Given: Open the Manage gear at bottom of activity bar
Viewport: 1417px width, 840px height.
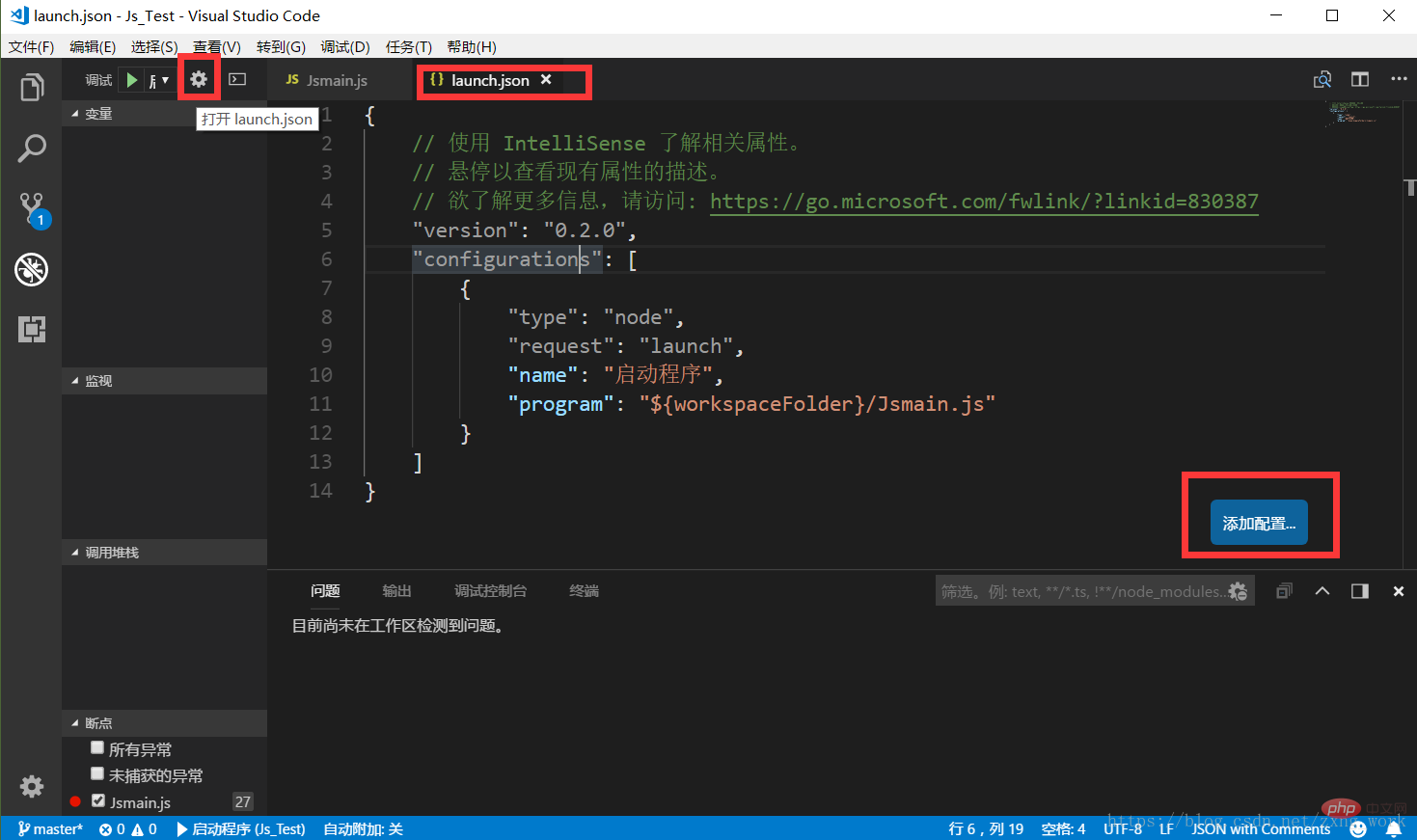Looking at the screenshot, I should pos(32,786).
